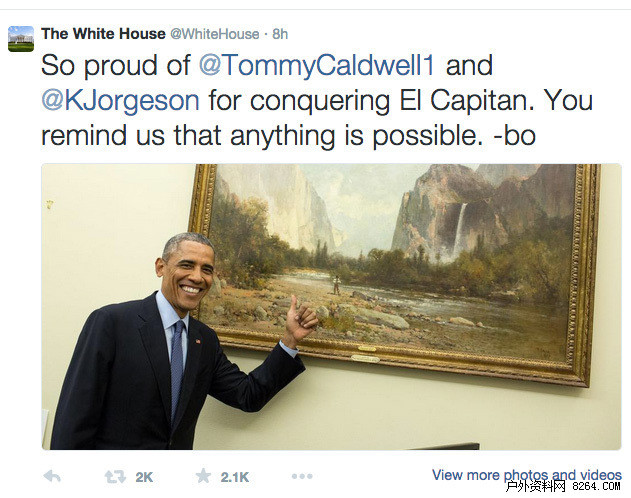The width and height of the screenshot is (631, 498).
Task: Click View more photos and videos
Action: coord(527,475)
